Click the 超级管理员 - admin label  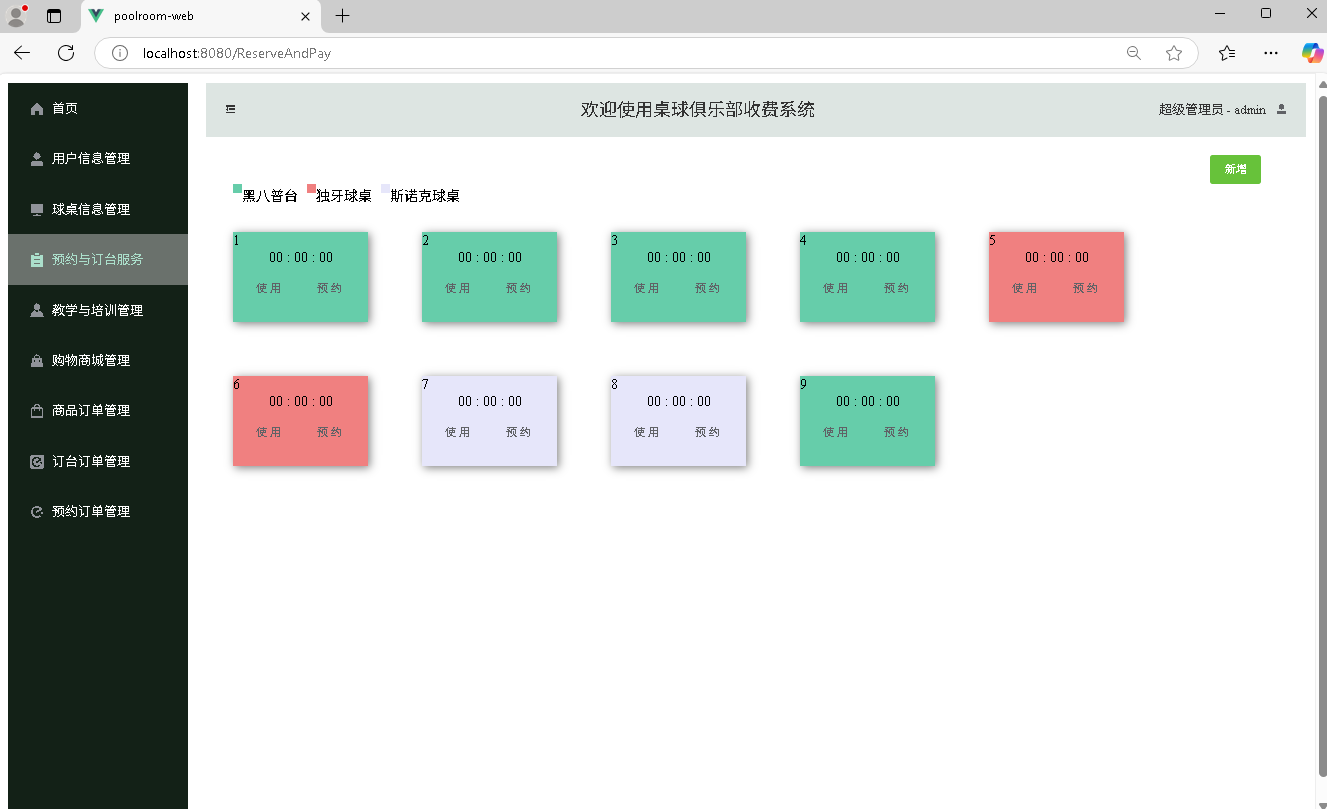[1212, 110]
